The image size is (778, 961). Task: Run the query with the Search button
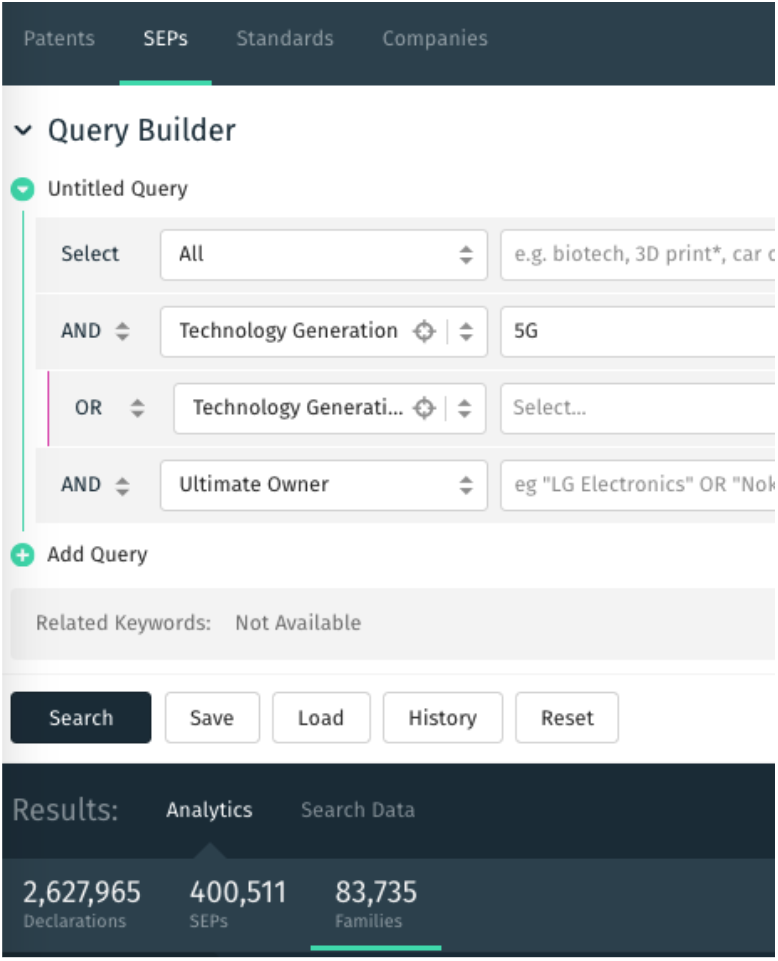[x=81, y=718]
